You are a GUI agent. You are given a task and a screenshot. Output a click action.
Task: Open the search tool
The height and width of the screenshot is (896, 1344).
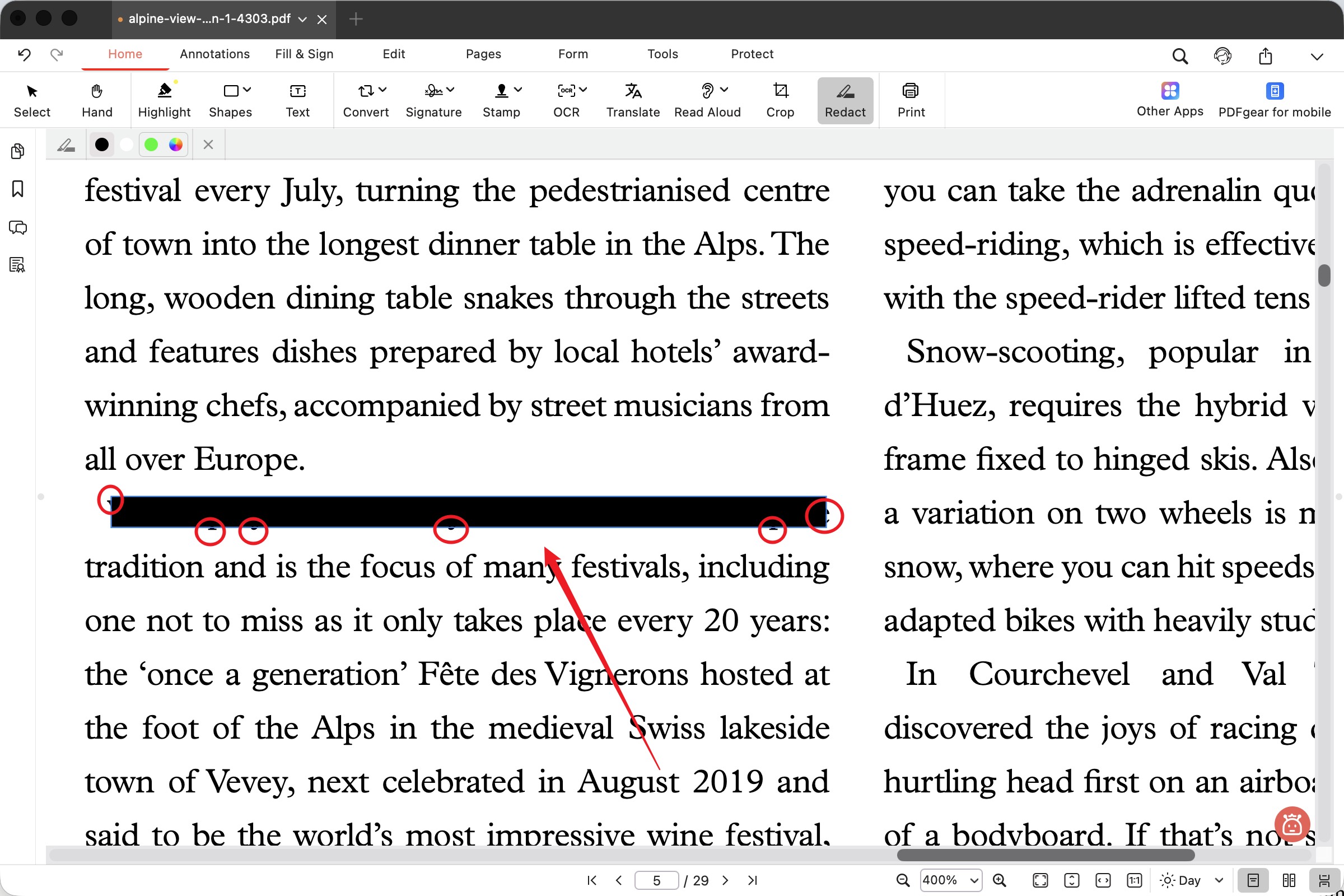(x=1180, y=56)
